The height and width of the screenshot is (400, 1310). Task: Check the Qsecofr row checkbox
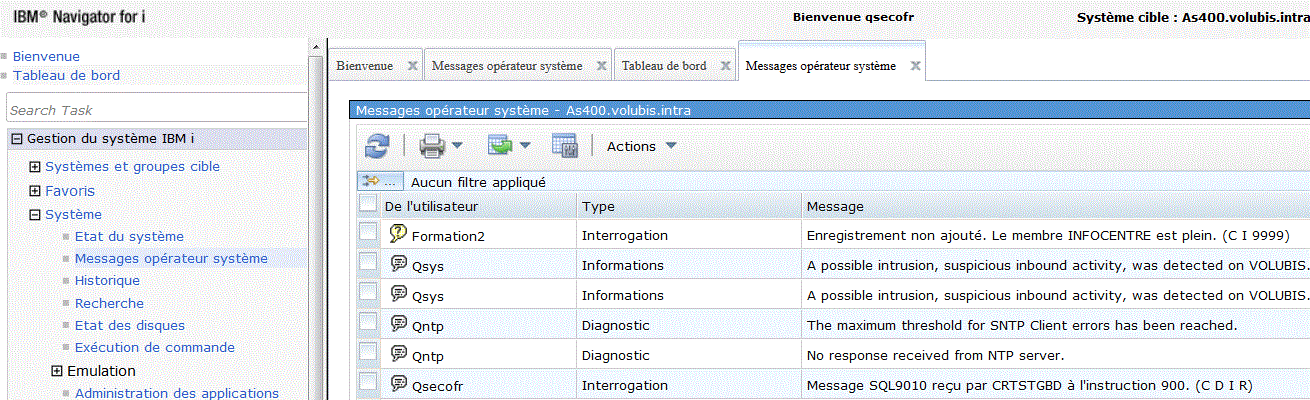[368, 382]
